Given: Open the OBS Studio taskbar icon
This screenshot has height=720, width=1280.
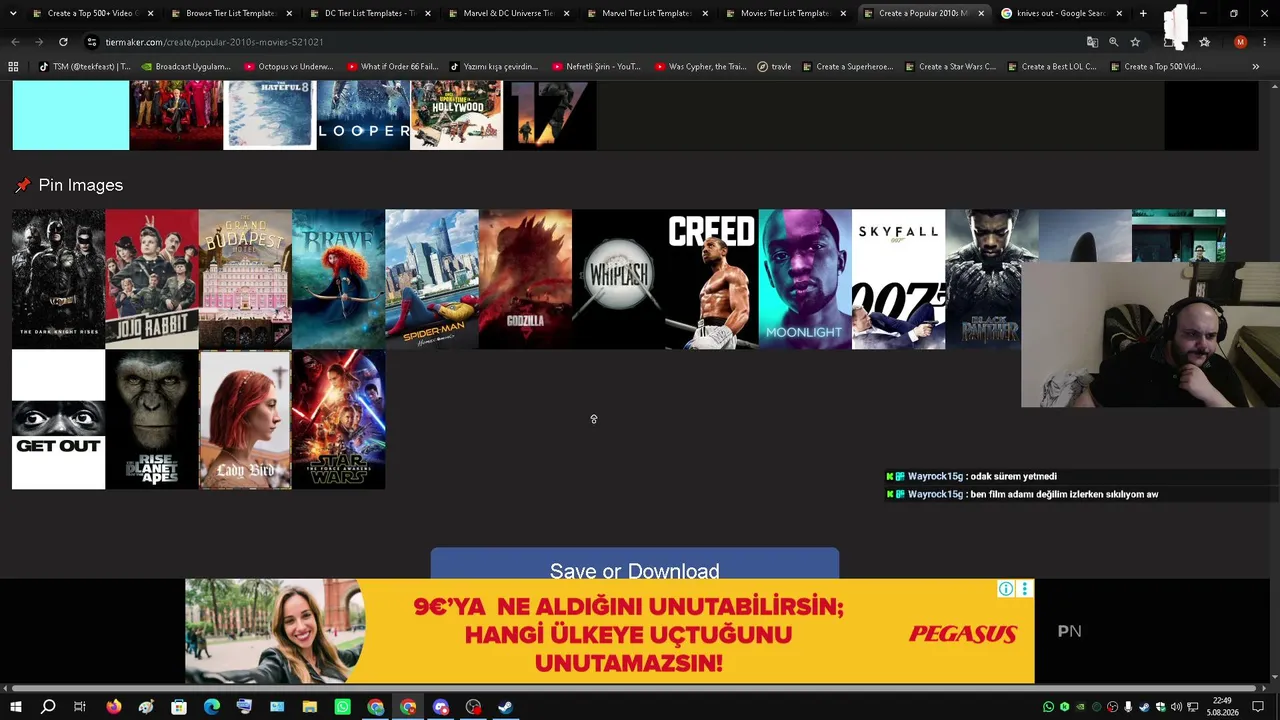Looking at the screenshot, I should [x=474, y=707].
